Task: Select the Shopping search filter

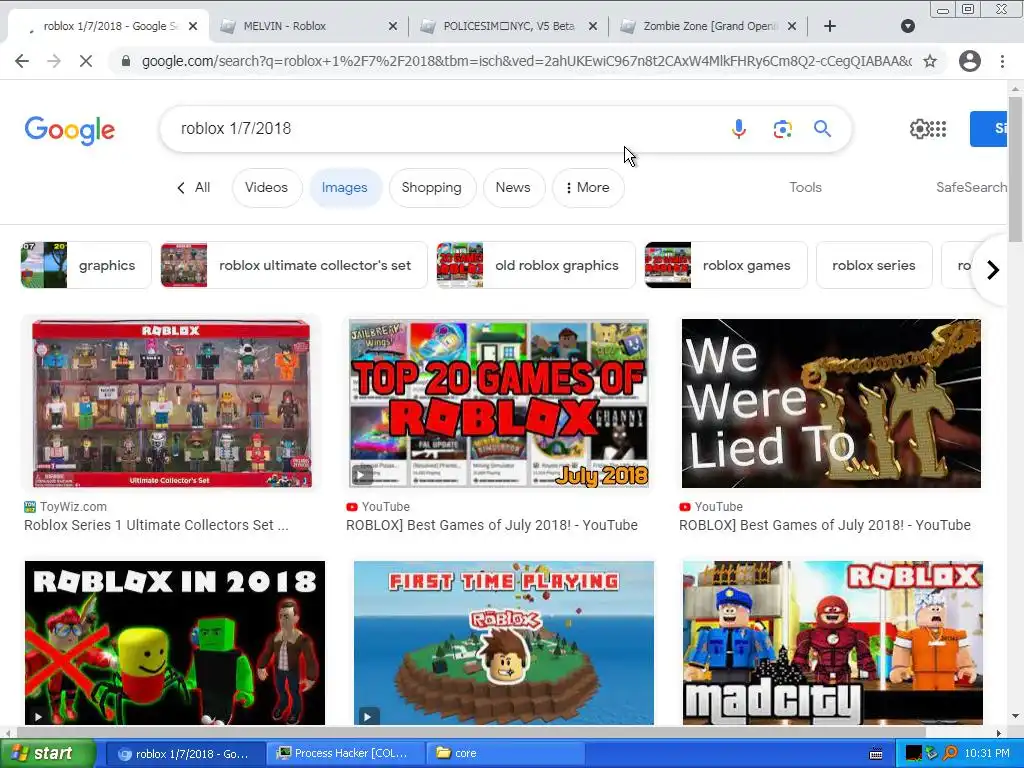Action: (432, 187)
